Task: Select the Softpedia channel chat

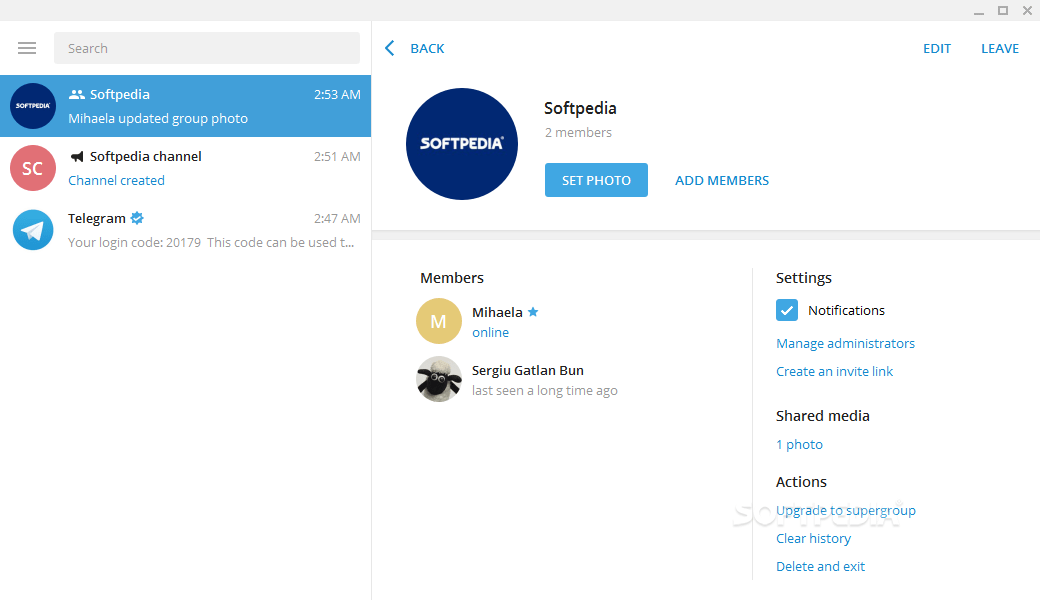Action: point(186,168)
